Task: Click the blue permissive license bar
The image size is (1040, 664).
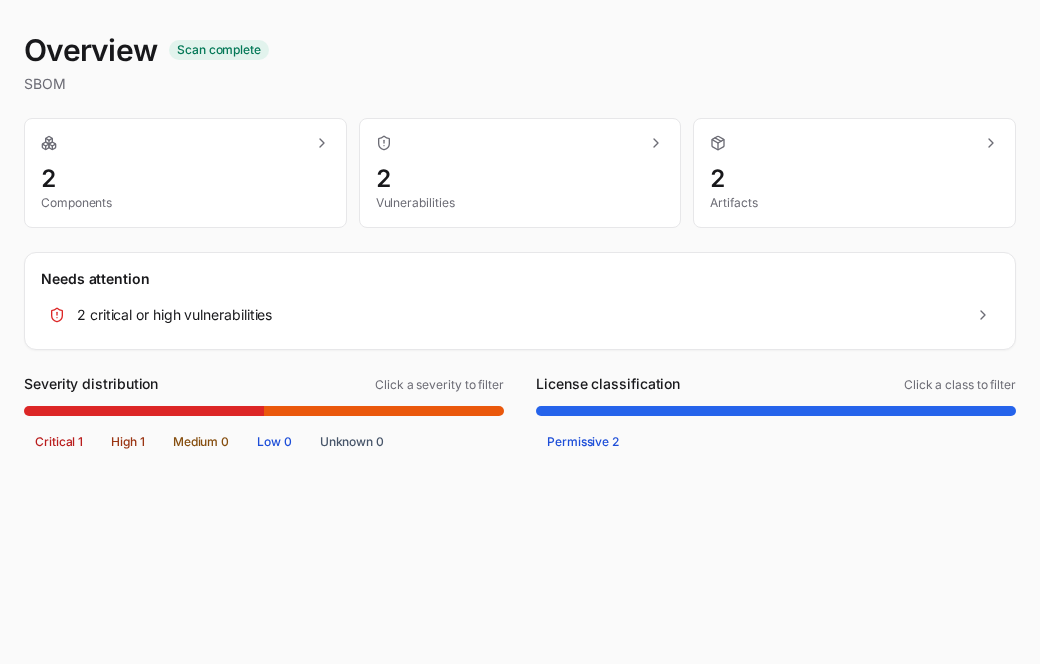Action: pos(776,411)
